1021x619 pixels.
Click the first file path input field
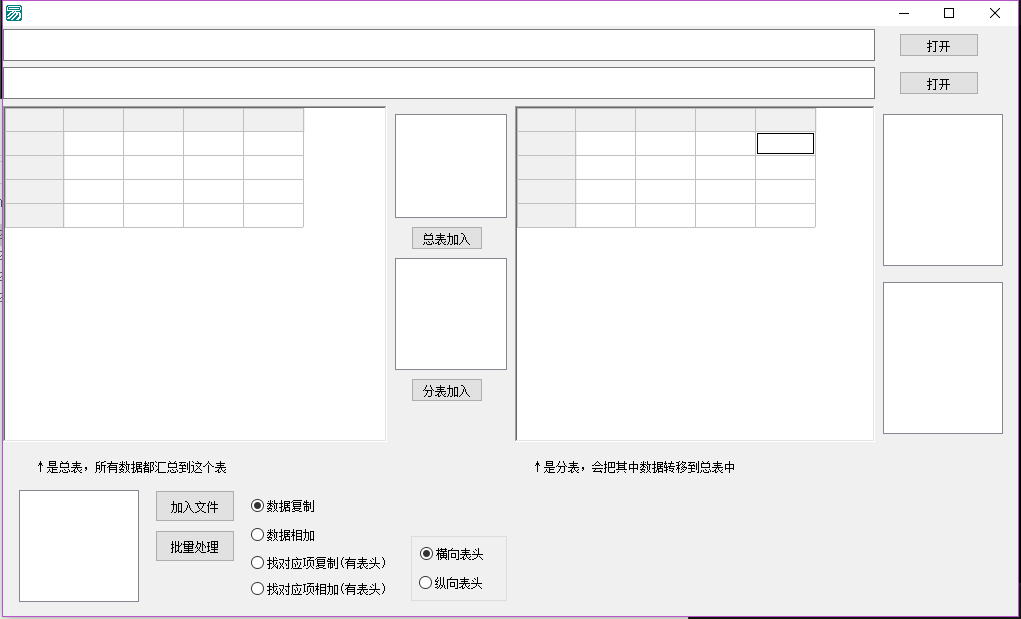(x=438, y=45)
